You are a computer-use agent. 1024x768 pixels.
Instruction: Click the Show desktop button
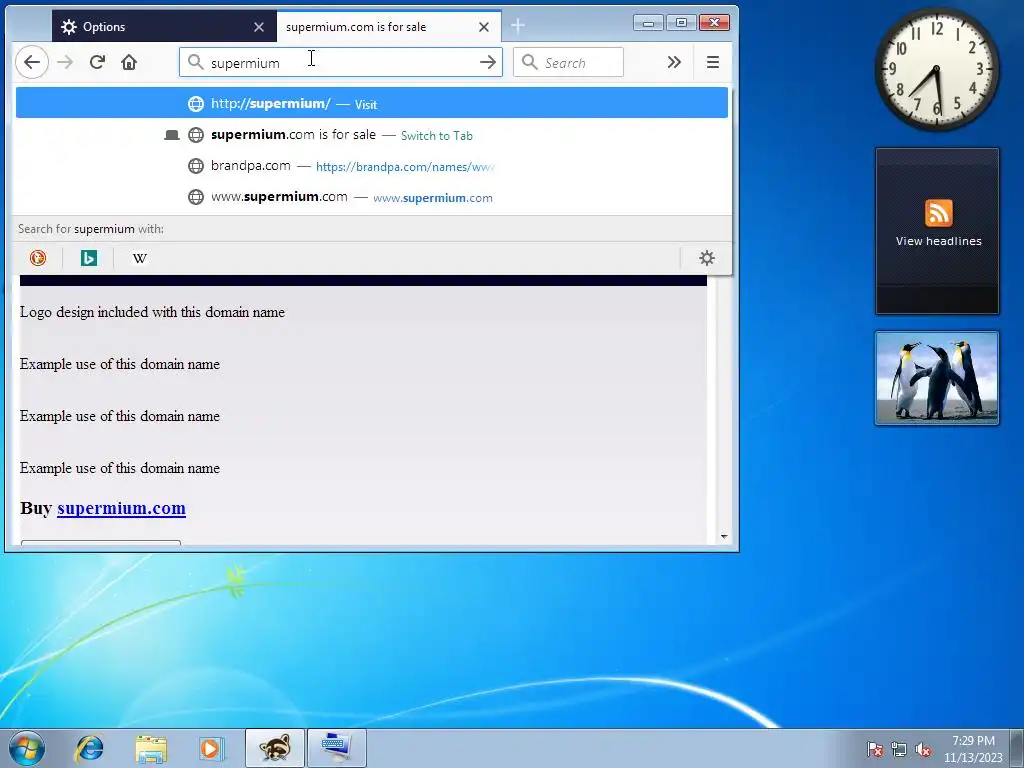pos(1017,748)
